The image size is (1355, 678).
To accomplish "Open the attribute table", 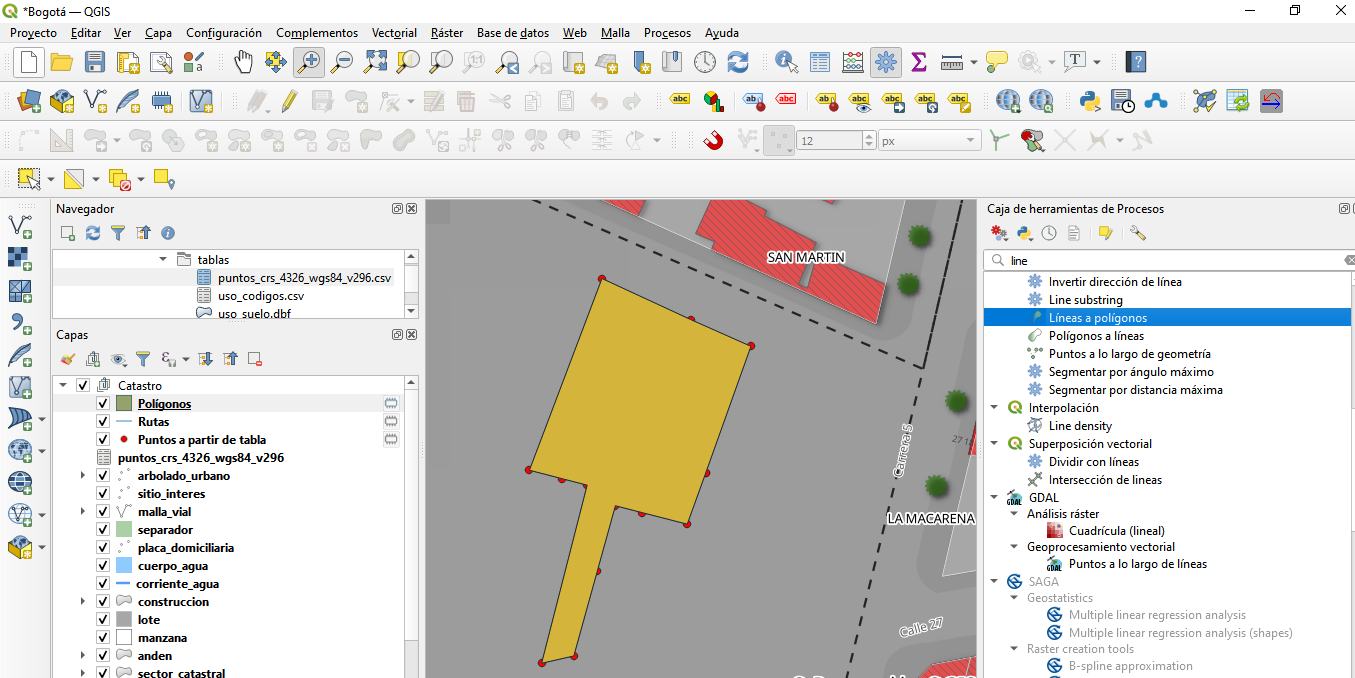I will 820,62.
